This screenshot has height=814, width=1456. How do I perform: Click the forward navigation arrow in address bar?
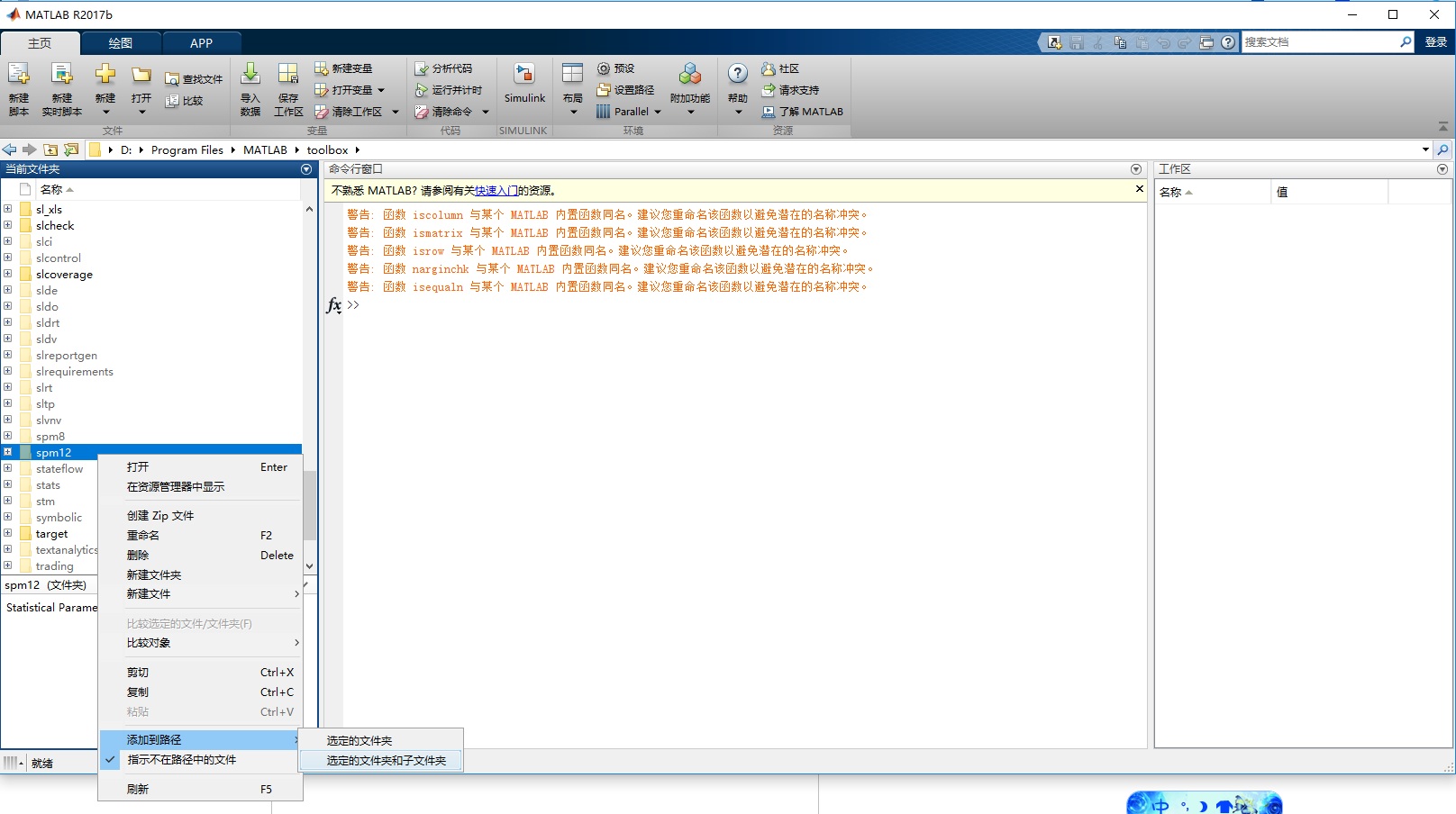[30, 149]
